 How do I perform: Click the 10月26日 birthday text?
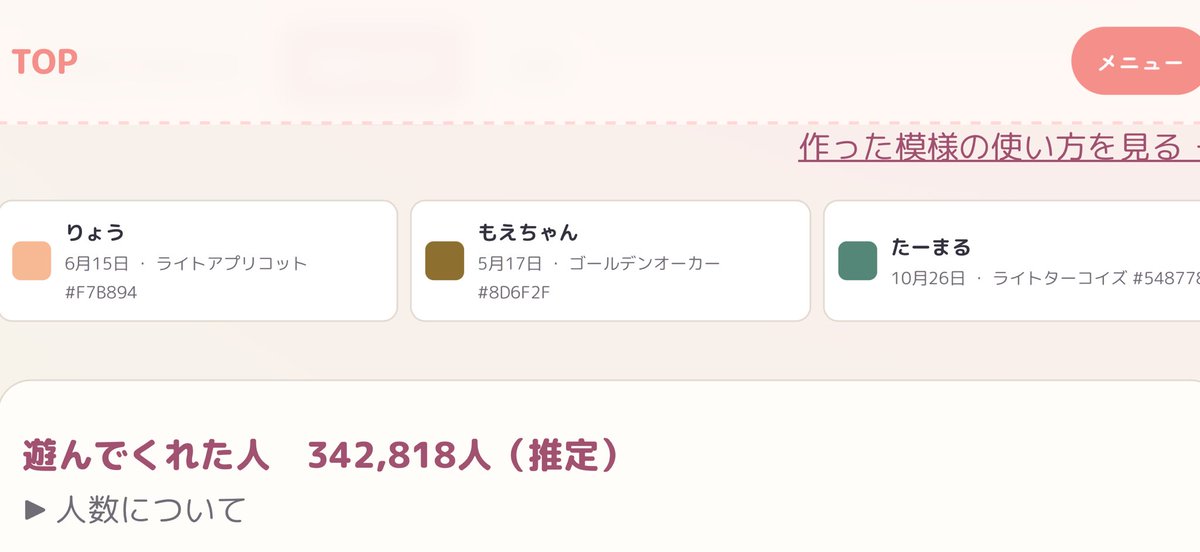click(928, 277)
